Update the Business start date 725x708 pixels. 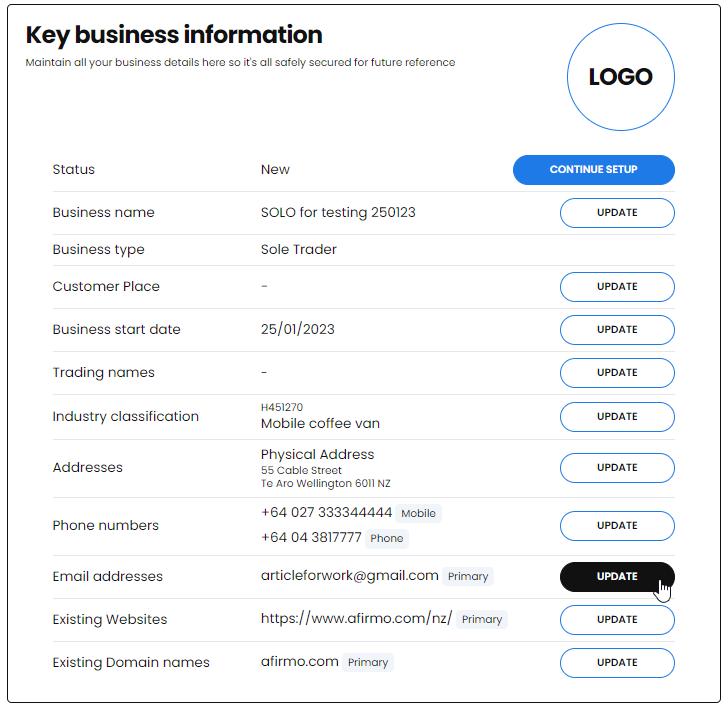click(617, 330)
